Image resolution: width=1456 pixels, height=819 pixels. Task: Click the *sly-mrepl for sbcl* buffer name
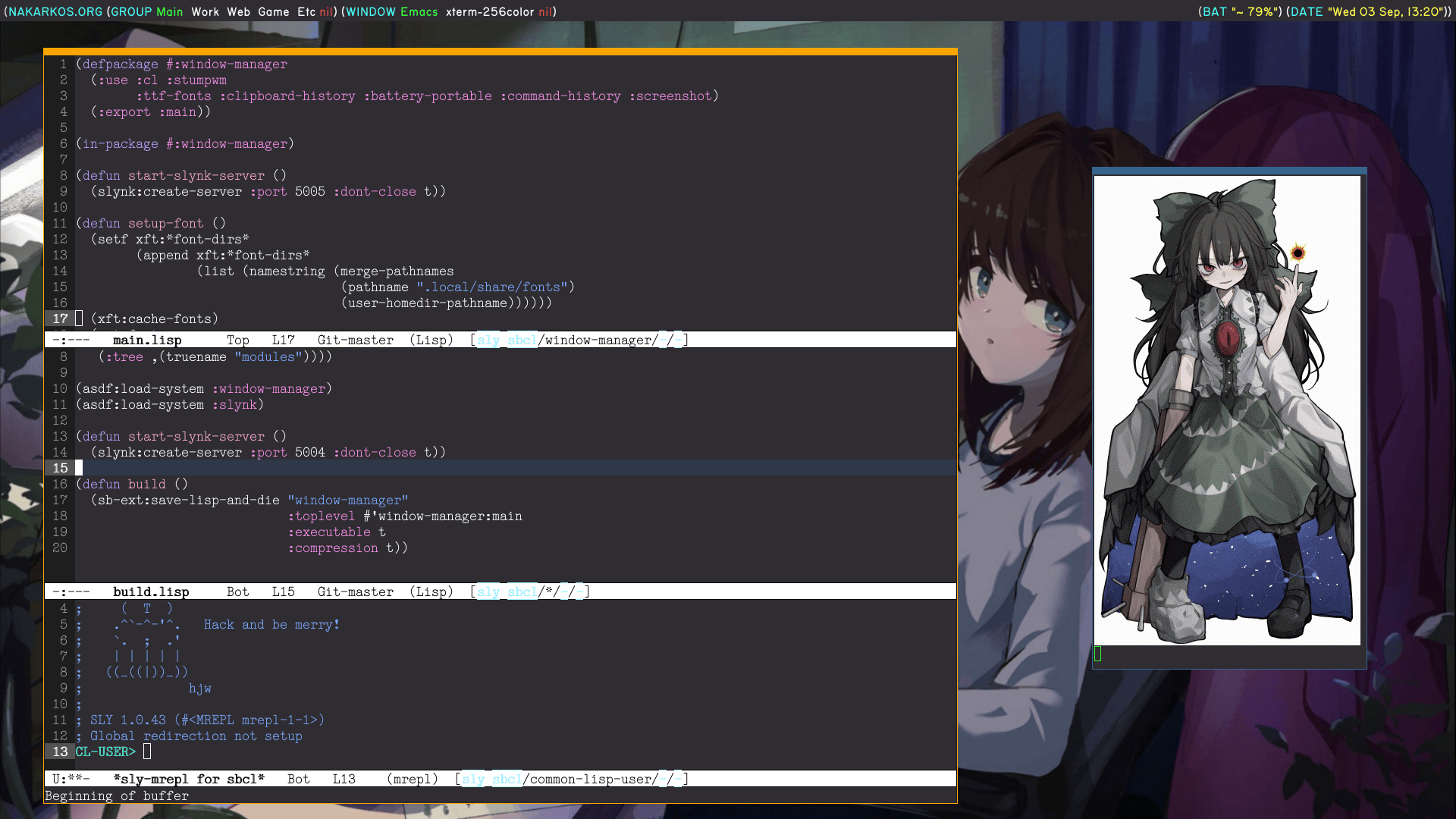click(x=189, y=780)
